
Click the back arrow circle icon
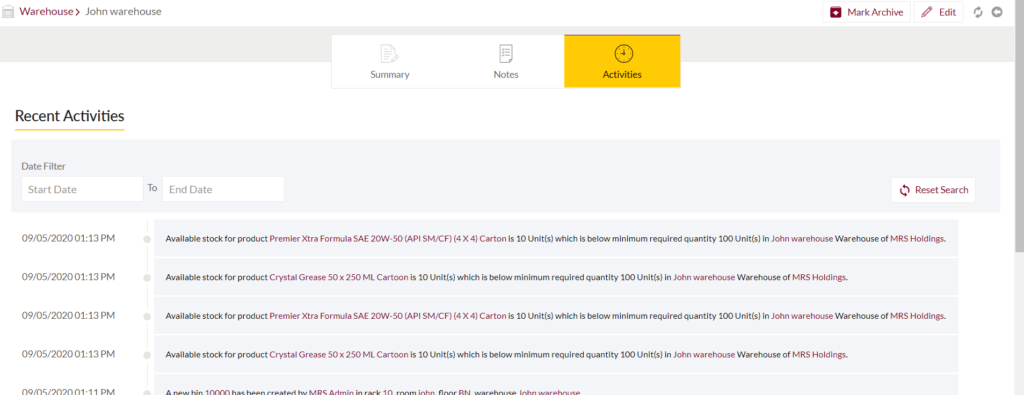[x=997, y=12]
